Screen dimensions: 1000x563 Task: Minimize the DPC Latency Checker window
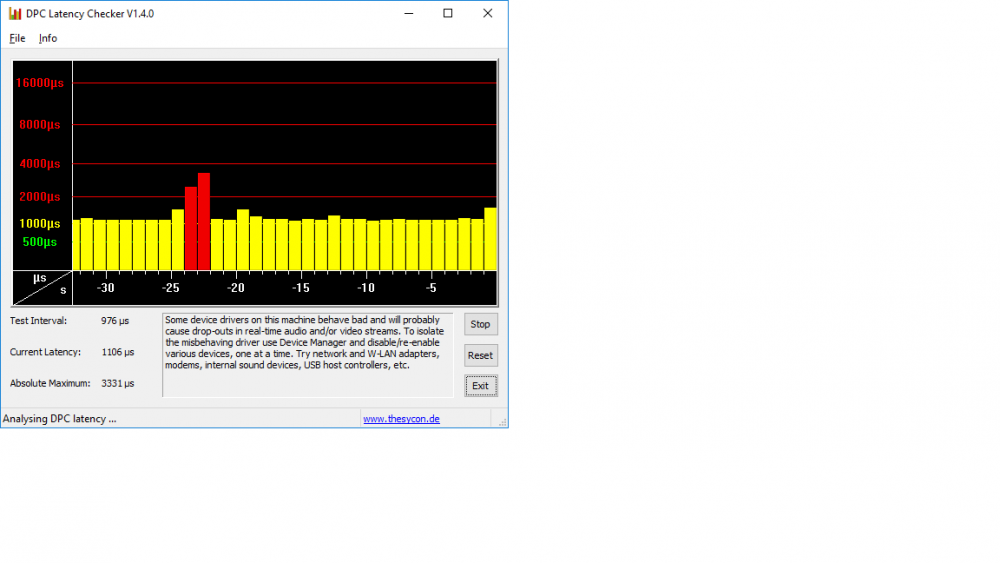pyautogui.click(x=409, y=13)
